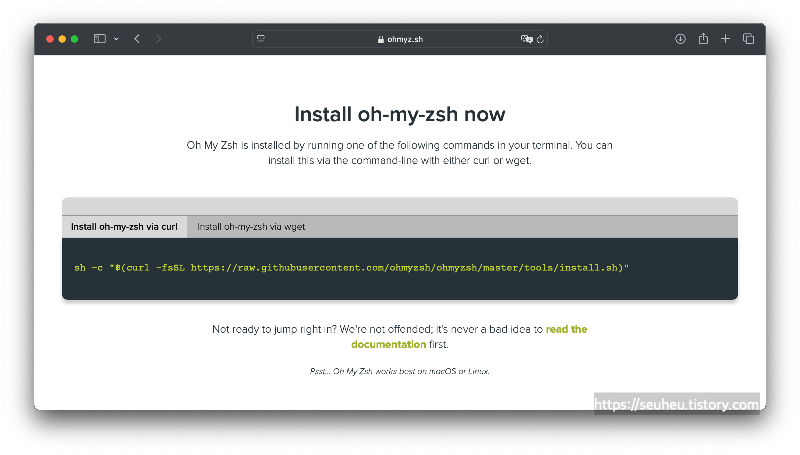Image resolution: width=800 pixels, height=455 pixels.
Task: Go forward with the forward arrow
Action: click(158, 39)
